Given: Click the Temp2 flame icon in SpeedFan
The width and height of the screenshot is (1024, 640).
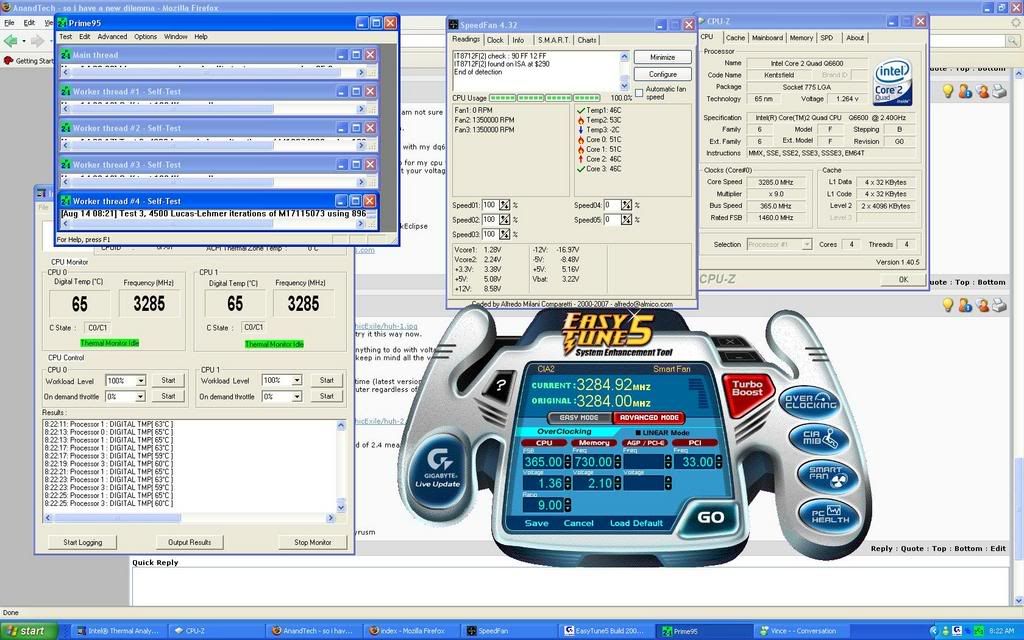Looking at the screenshot, I should [581, 120].
